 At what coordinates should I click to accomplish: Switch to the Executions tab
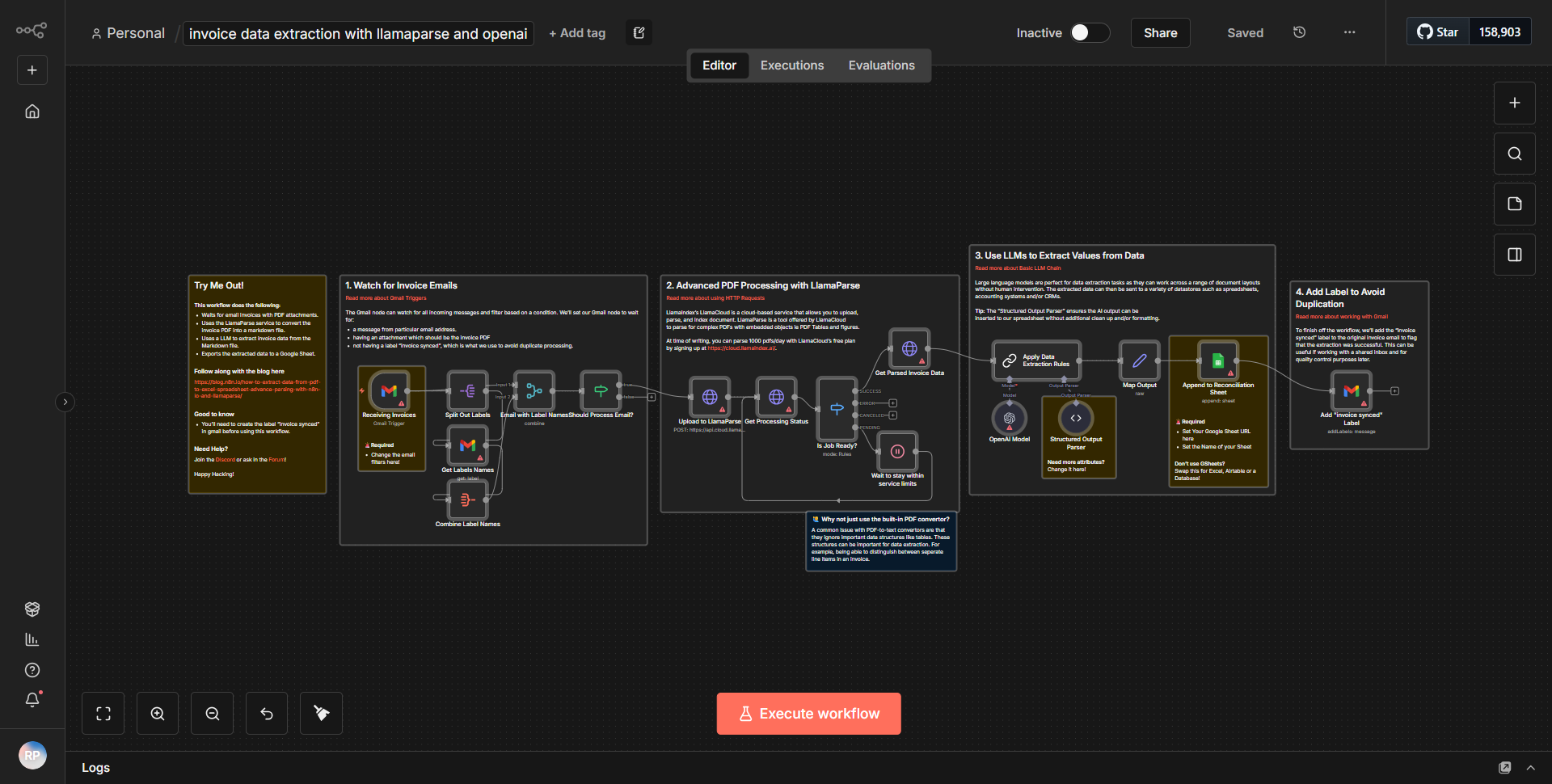point(791,65)
